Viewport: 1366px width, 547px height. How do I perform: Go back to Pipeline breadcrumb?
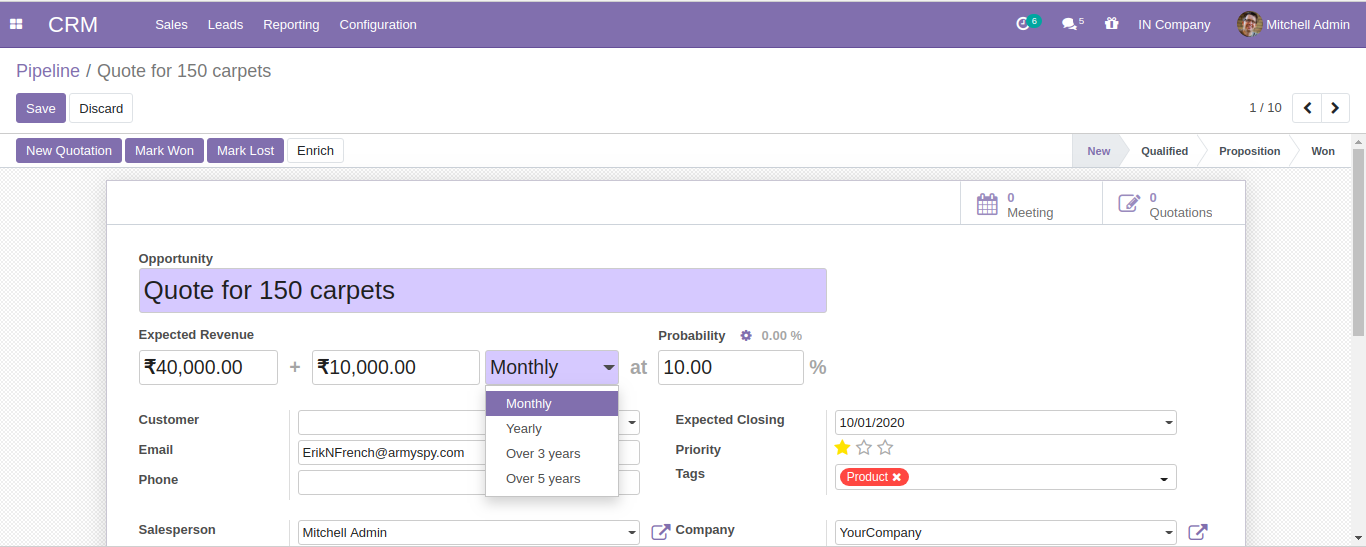point(48,71)
